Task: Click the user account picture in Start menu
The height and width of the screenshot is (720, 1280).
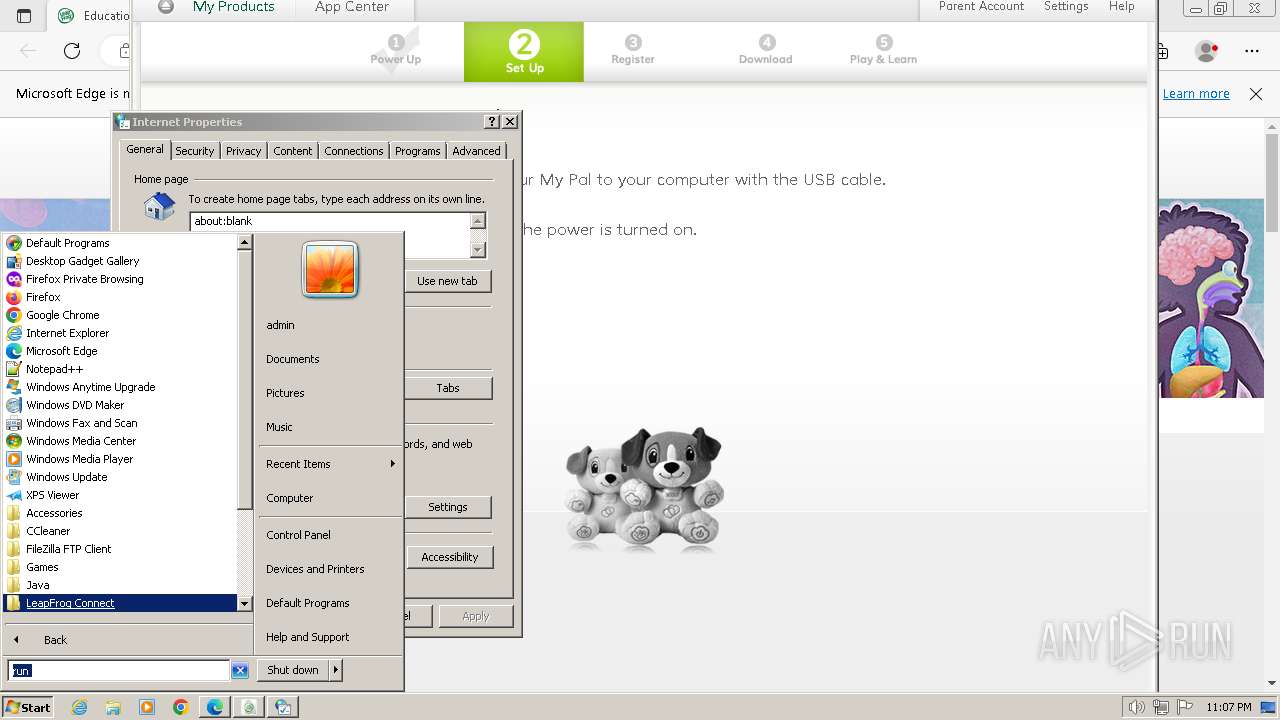Action: coord(330,270)
